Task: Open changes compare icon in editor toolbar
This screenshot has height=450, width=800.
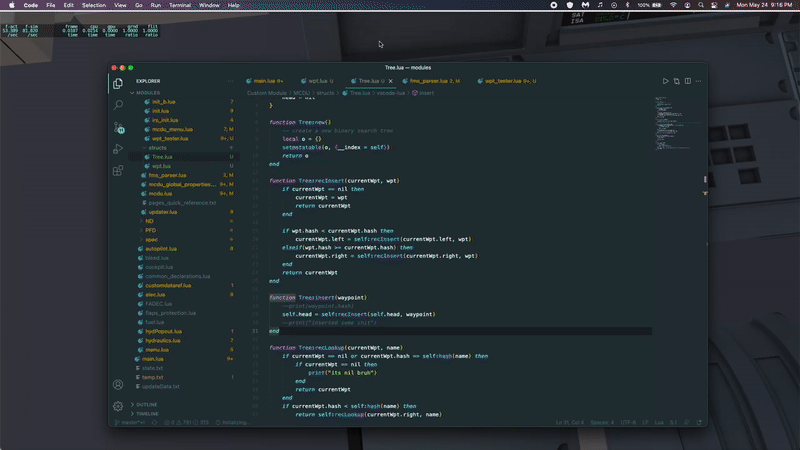Action: point(677,81)
